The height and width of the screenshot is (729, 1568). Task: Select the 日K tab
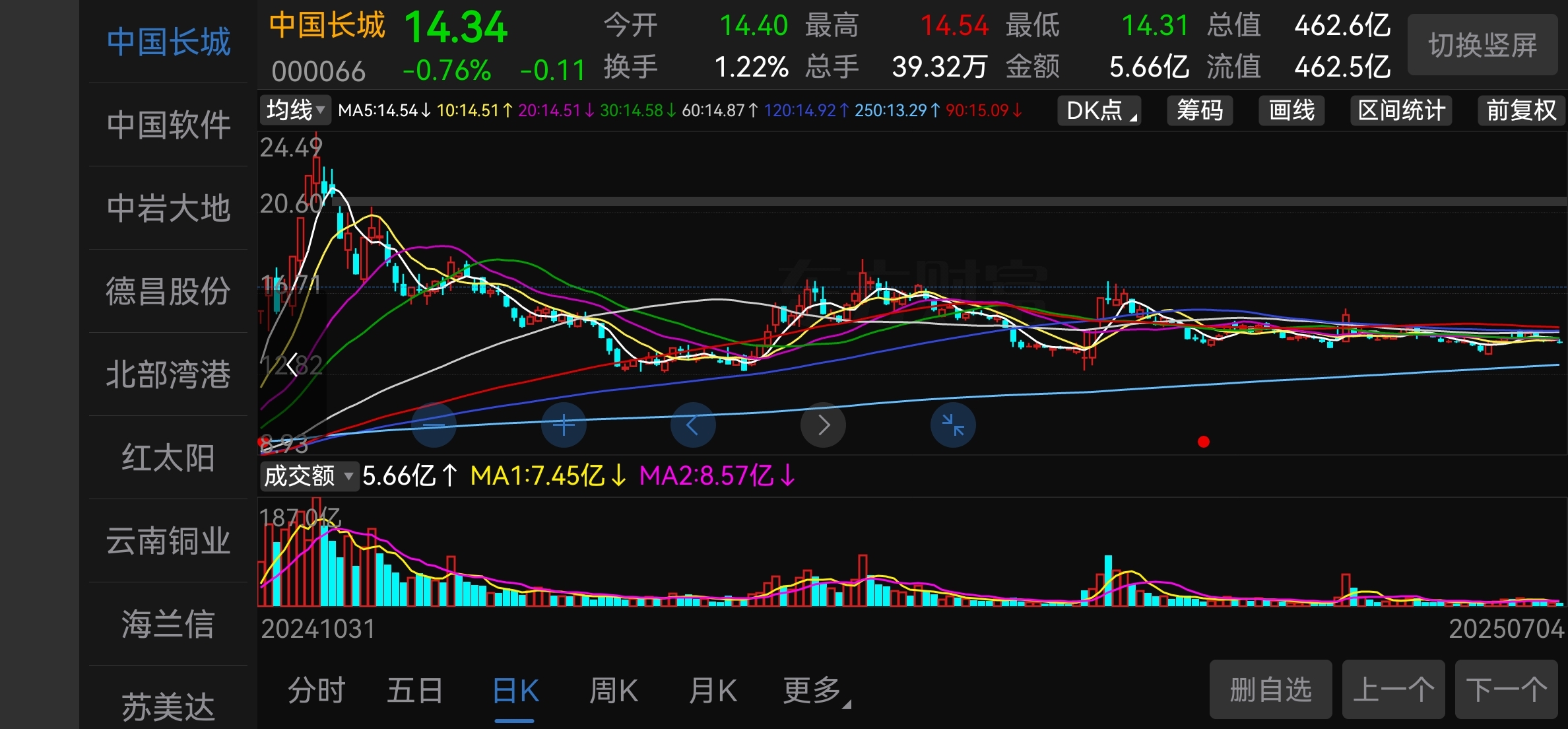coord(515,691)
